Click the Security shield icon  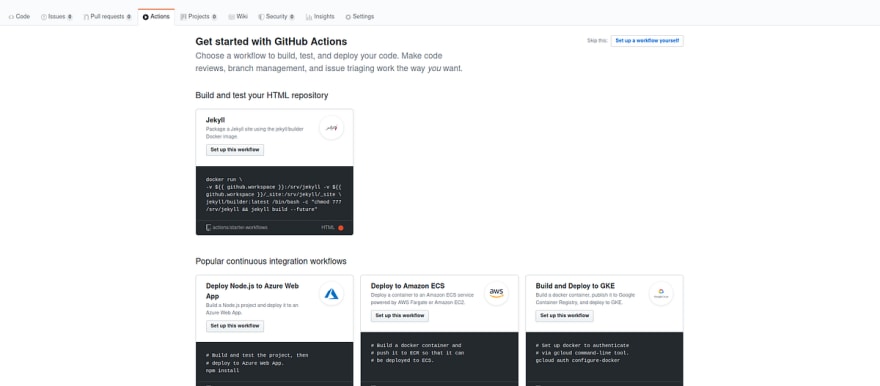(261, 17)
